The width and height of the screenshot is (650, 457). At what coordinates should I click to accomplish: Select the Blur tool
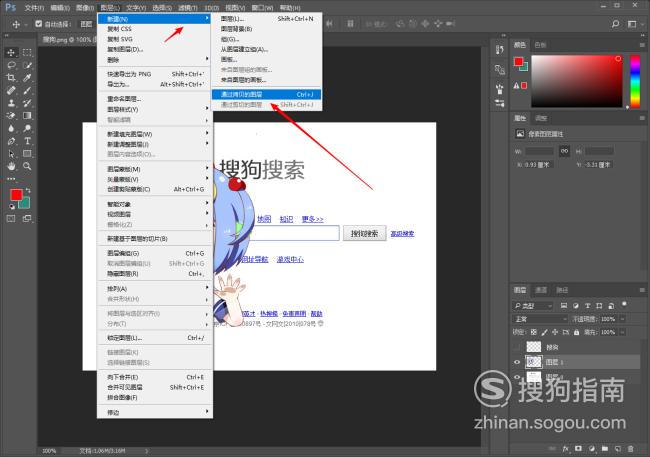tap(11, 129)
